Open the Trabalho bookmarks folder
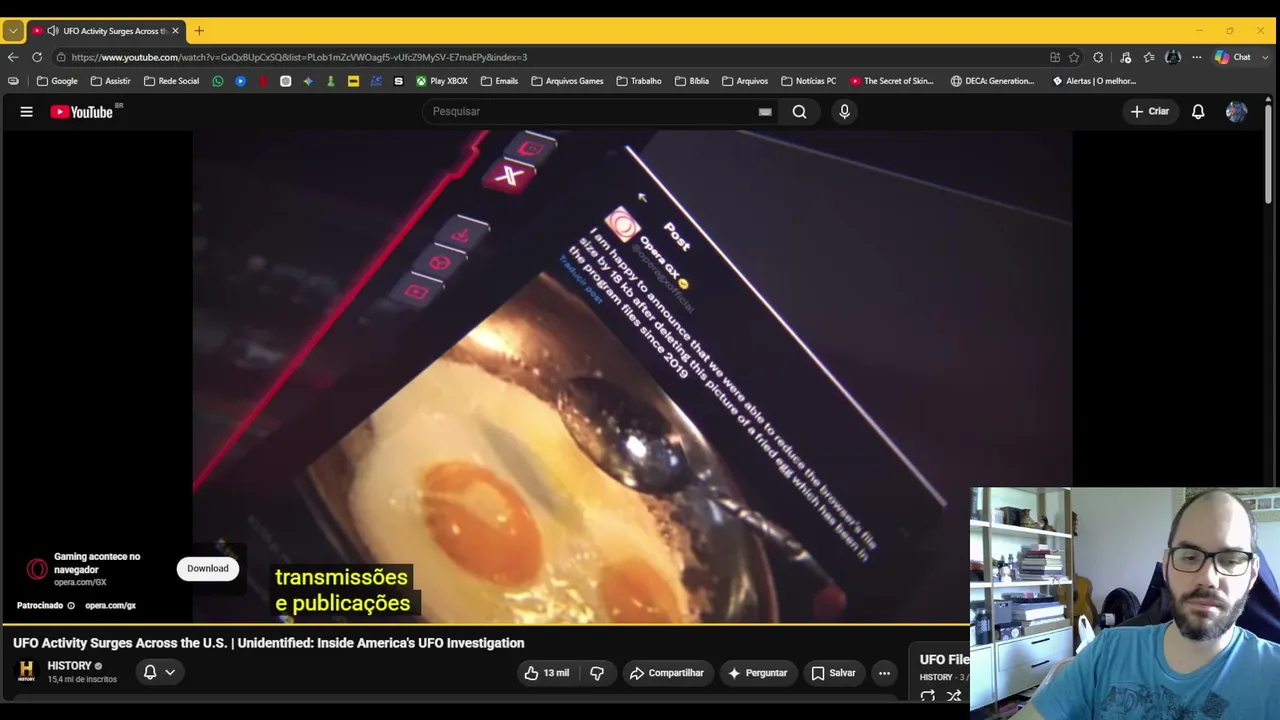This screenshot has width=1280, height=720. [x=639, y=81]
